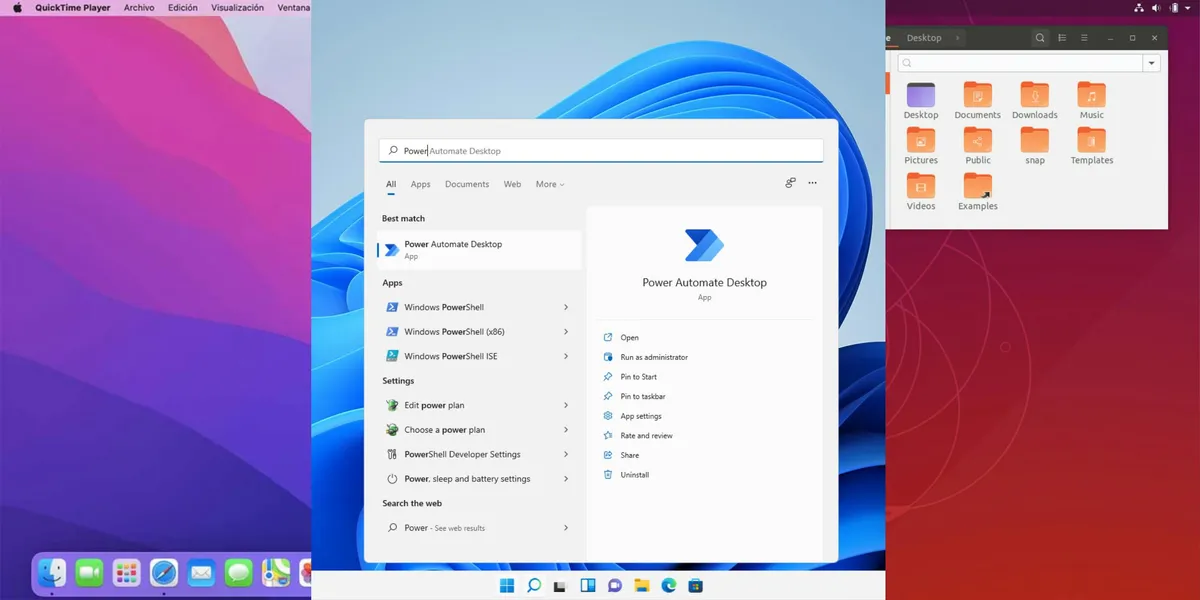Image resolution: width=1200 pixels, height=600 pixels.
Task: Open File Explorer on Windows taskbar
Action: point(642,585)
